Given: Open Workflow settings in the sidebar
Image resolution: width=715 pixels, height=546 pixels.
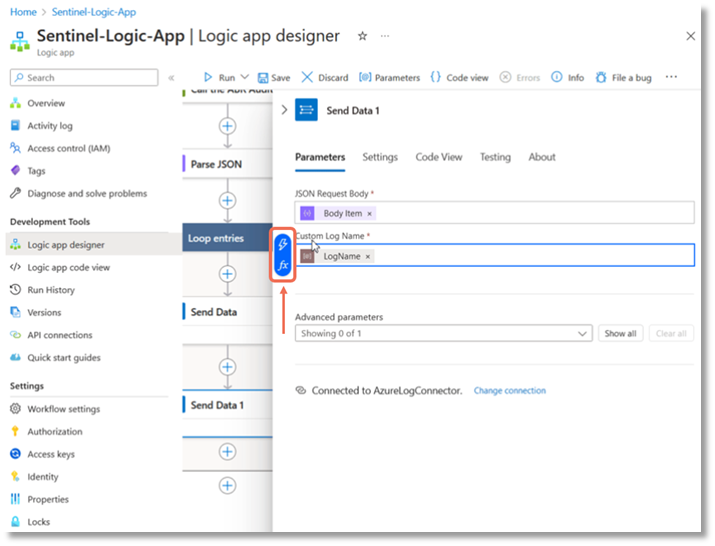Looking at the screenshot, I should [63, 409].
